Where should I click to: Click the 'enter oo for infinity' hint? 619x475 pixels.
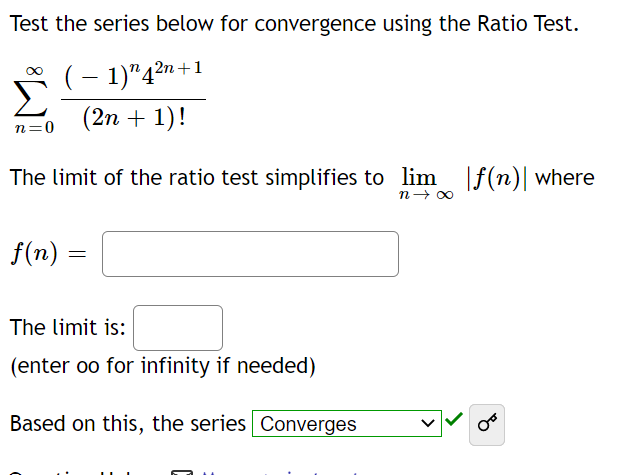tap(163, 366)
